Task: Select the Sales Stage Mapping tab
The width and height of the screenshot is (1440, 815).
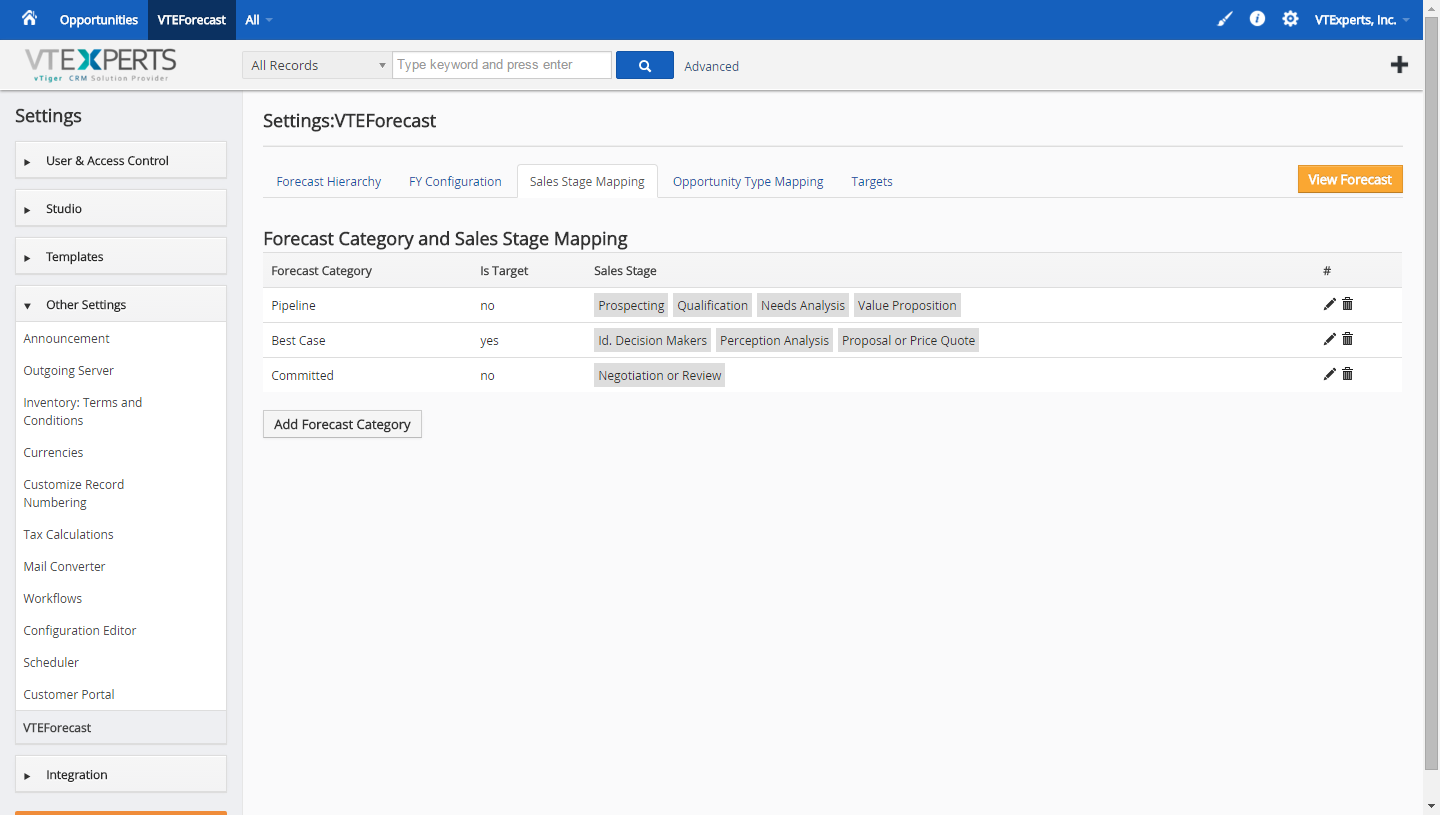Action: pos(587,181)
